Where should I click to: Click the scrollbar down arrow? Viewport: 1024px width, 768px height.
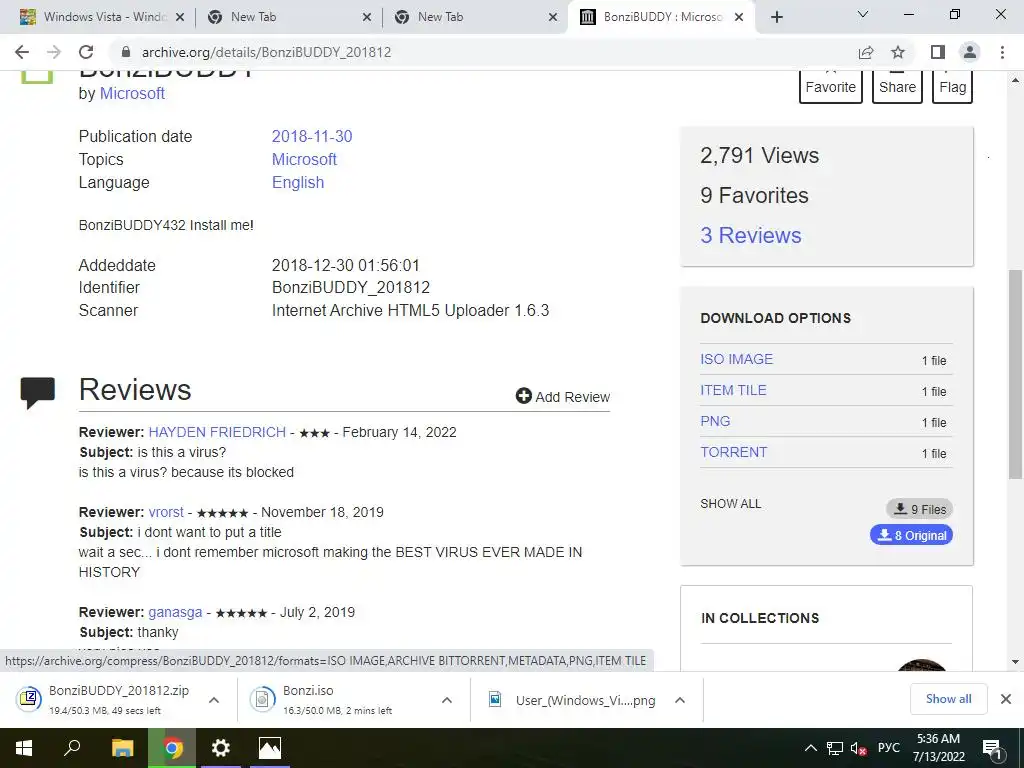[x=1015, y=662]
